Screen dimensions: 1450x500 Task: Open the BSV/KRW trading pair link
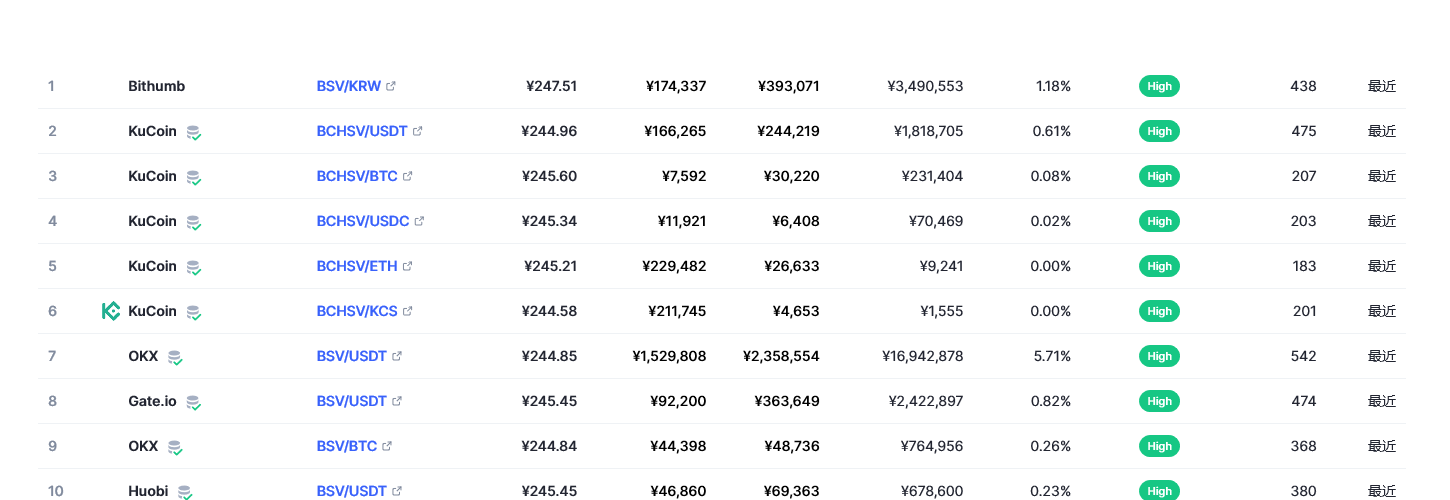point(348,86)
